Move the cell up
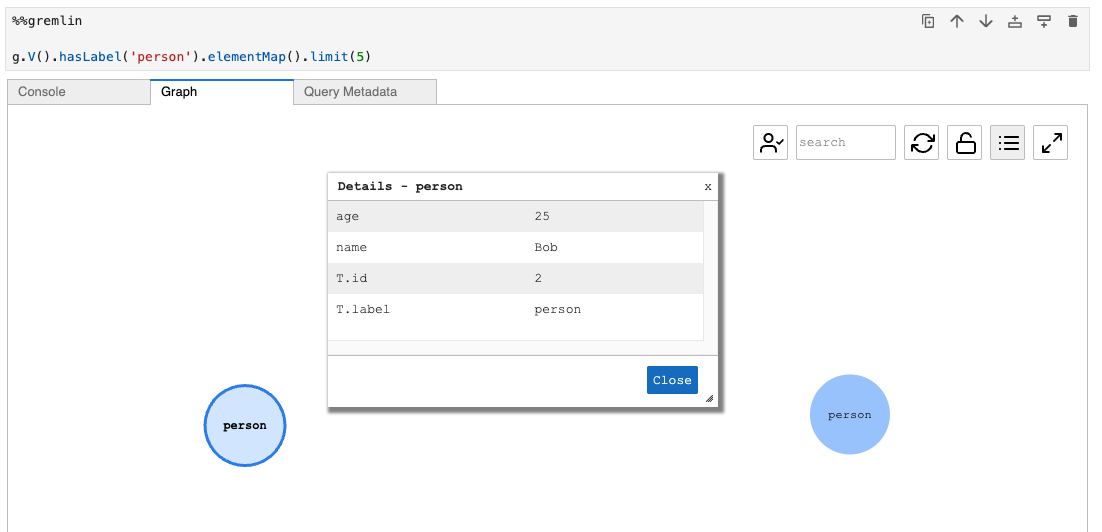The width and height of the screenshot is (1102, 532). coord(957,21)
